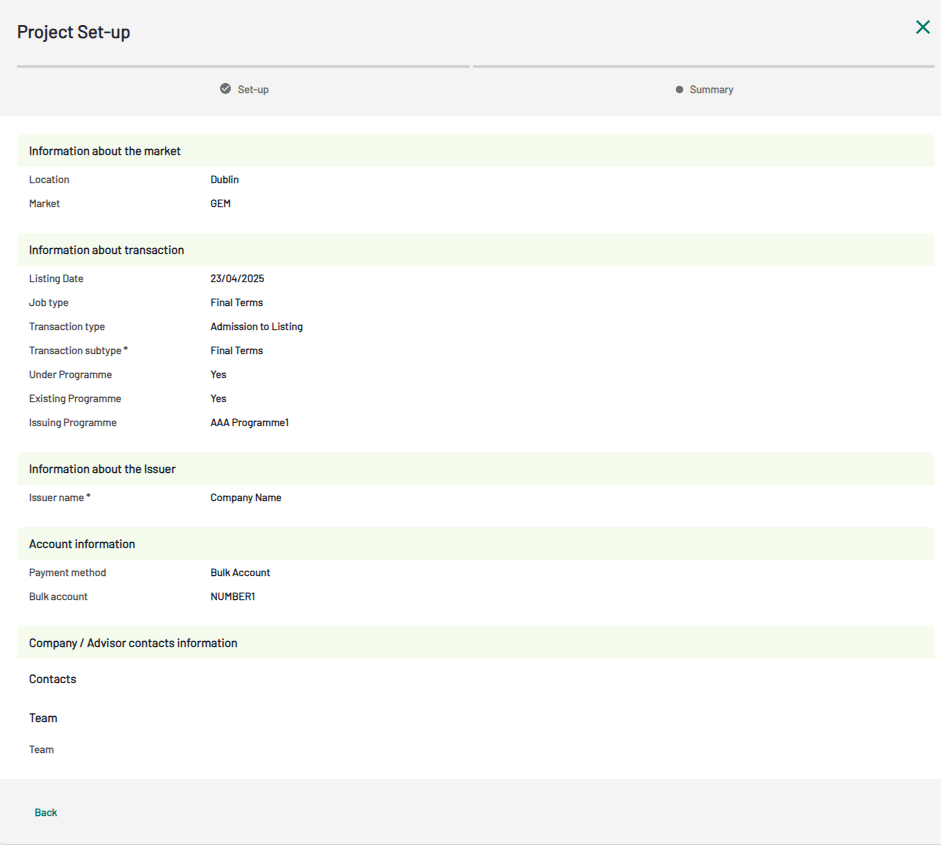This screenshot has height=845, width=941.
Task: Click the 'Account information' section header
Action: click(x=82, y=544)
